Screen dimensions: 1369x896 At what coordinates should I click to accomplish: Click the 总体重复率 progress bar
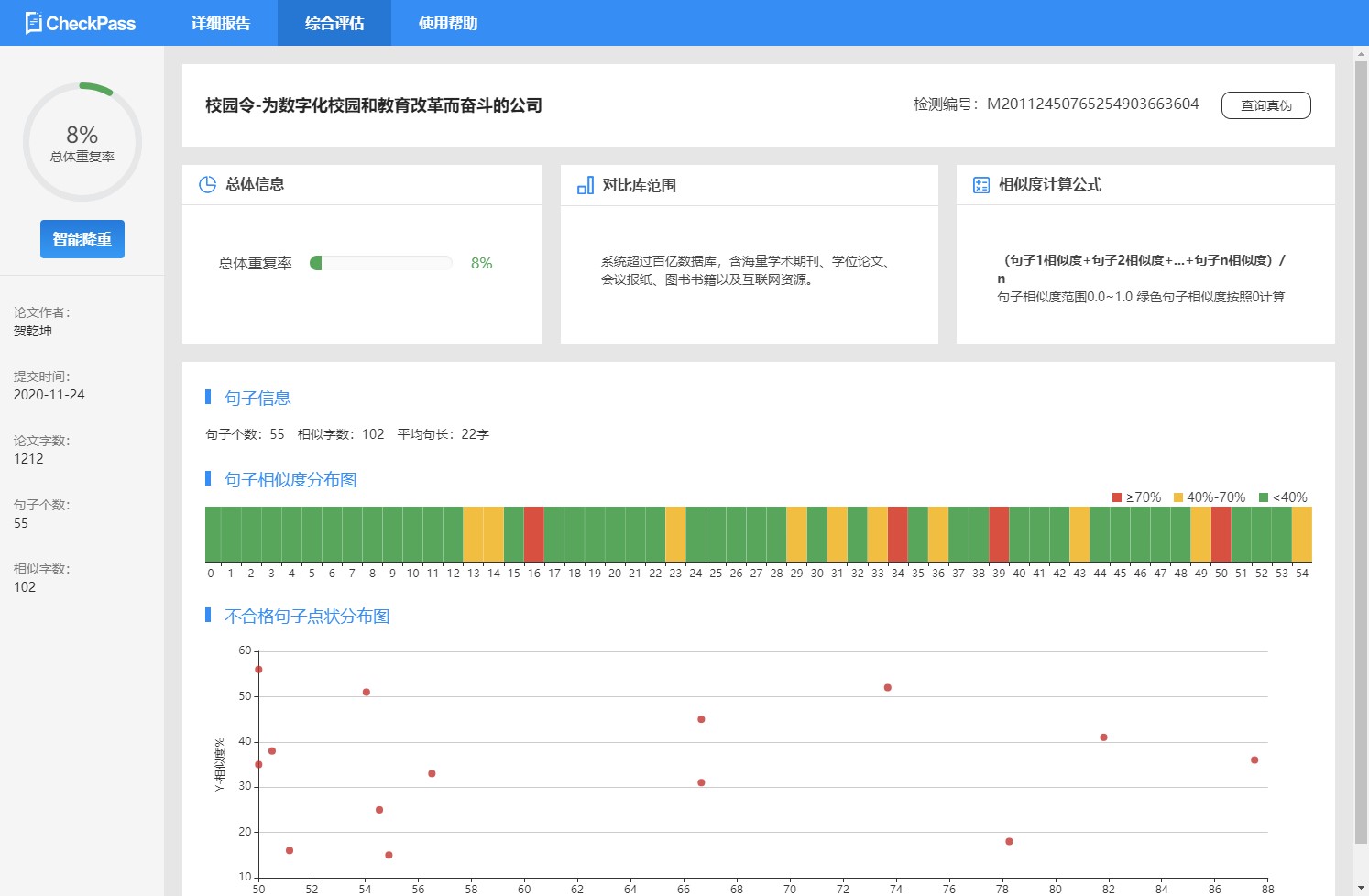[381, 263]
